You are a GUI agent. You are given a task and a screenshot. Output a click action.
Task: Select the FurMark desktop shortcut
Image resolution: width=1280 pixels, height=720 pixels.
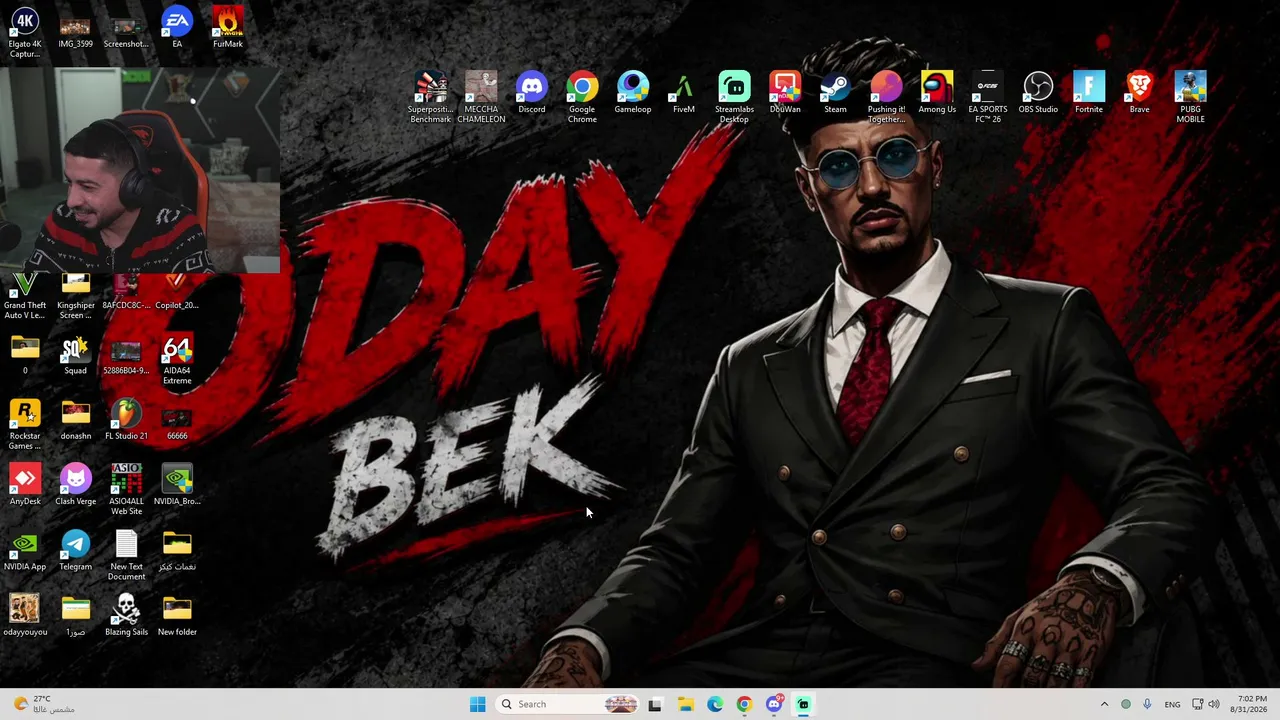click(x=228, y=28)
